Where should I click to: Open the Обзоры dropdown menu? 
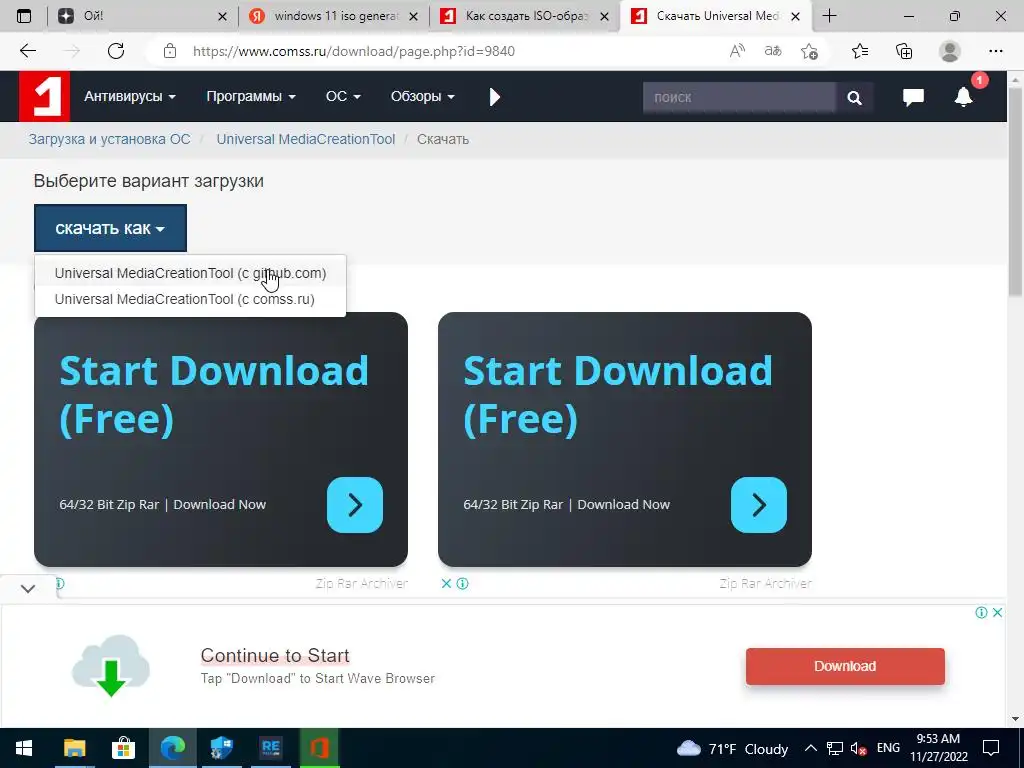coord(423,97)
